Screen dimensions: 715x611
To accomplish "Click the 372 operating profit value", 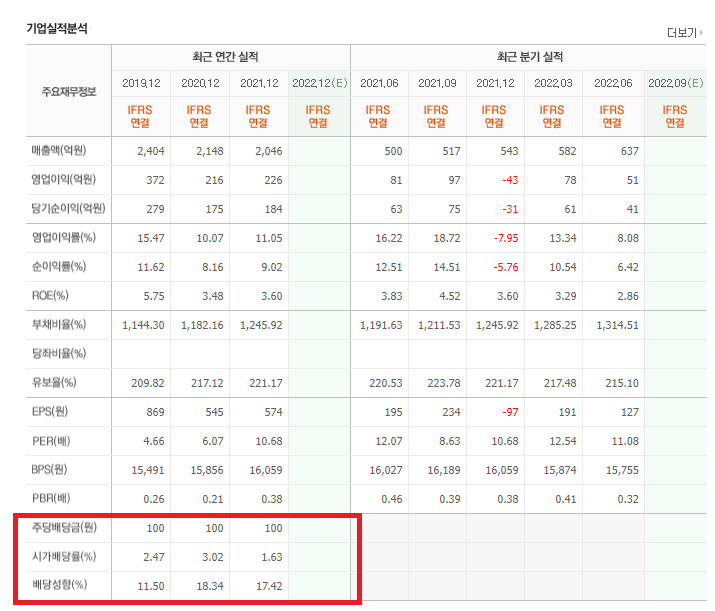I will 155,180.
